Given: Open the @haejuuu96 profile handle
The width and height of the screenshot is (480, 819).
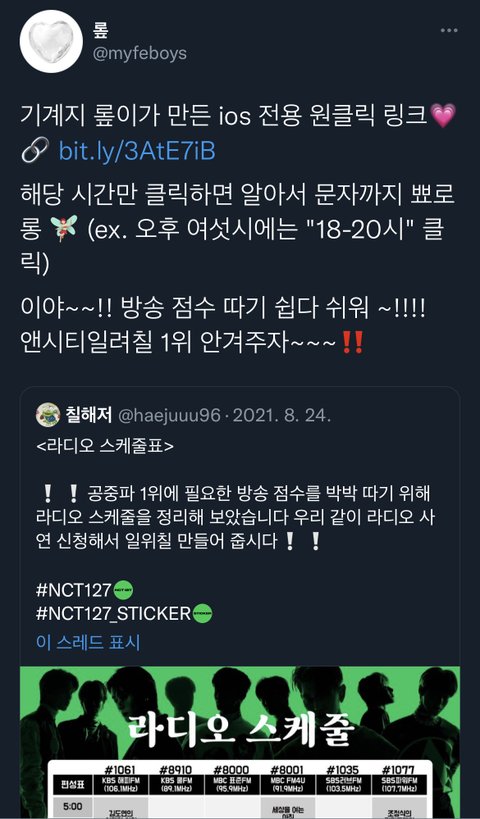Looking at the screenshot, I should pos(170,416).
